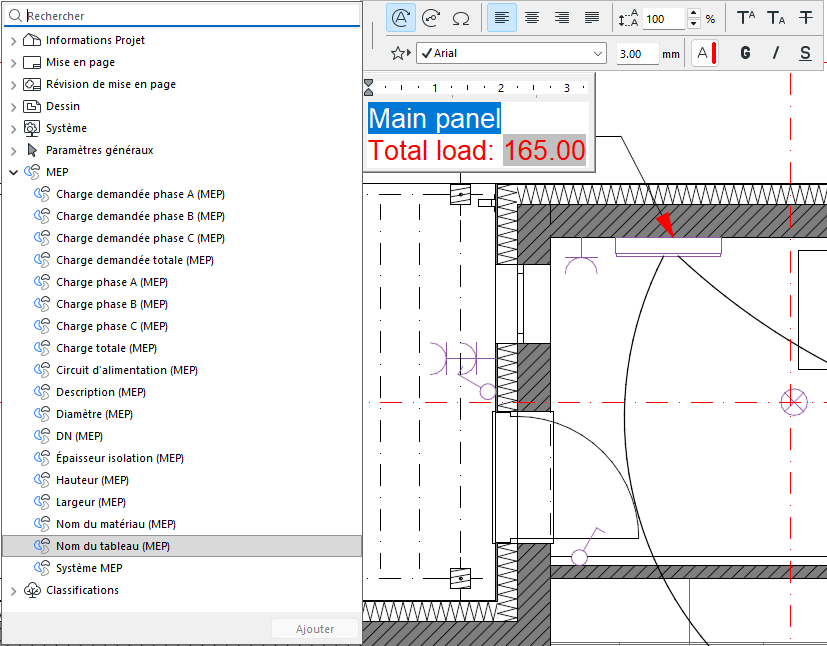
Task: Apply superscript text style icon
Action: tap(746, 18)
